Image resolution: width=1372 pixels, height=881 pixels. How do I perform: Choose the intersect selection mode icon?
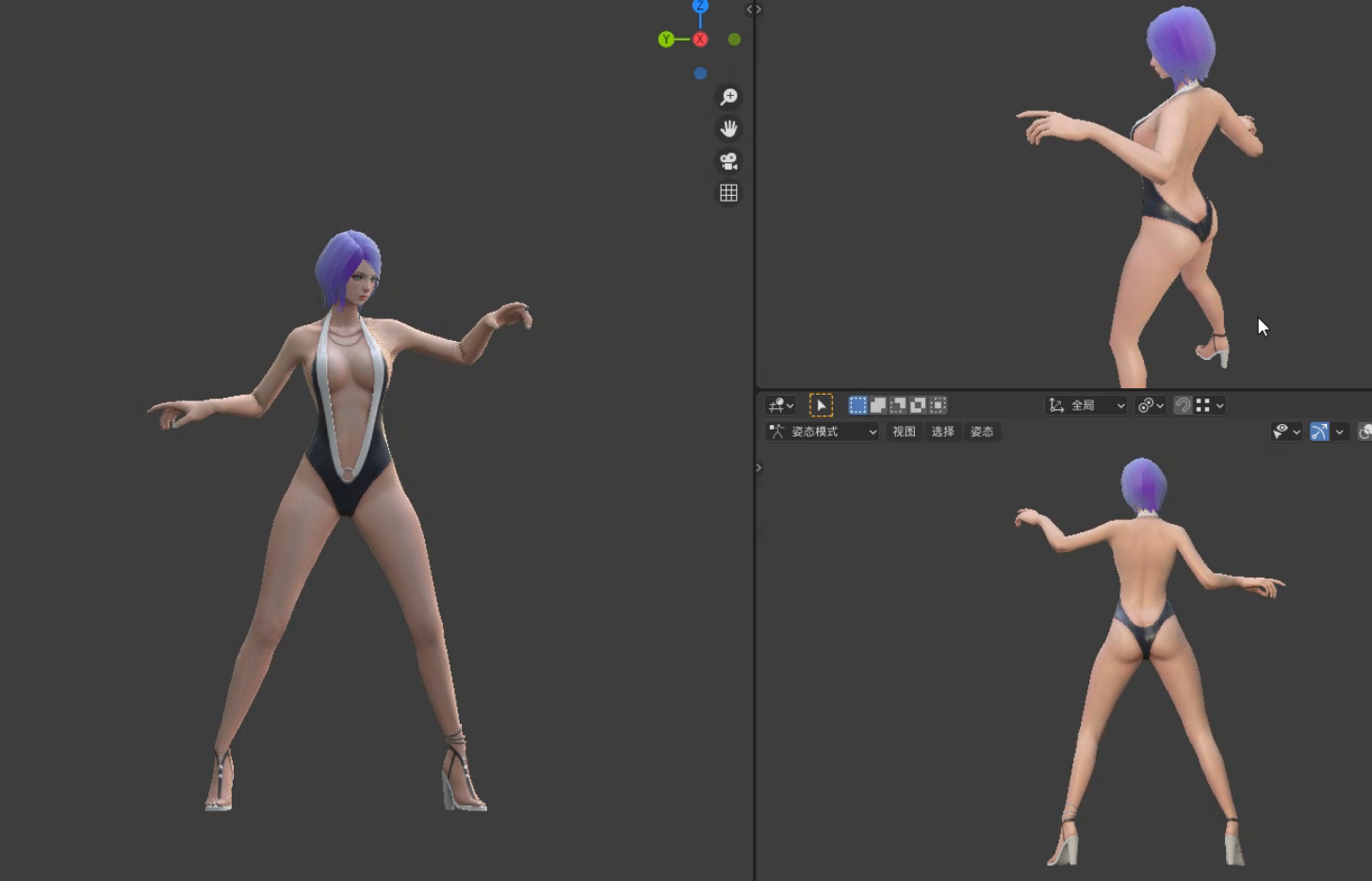tap(938, 405)
